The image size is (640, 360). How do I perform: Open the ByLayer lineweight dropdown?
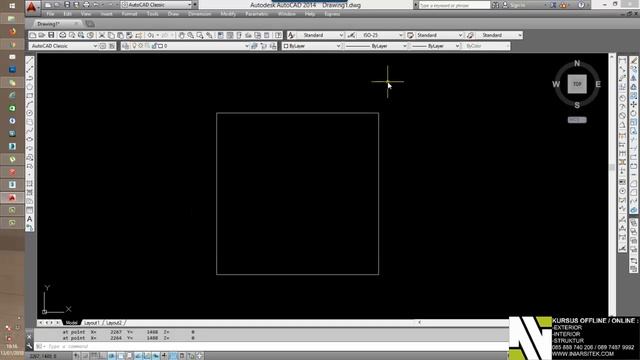[x=435, y=46]
